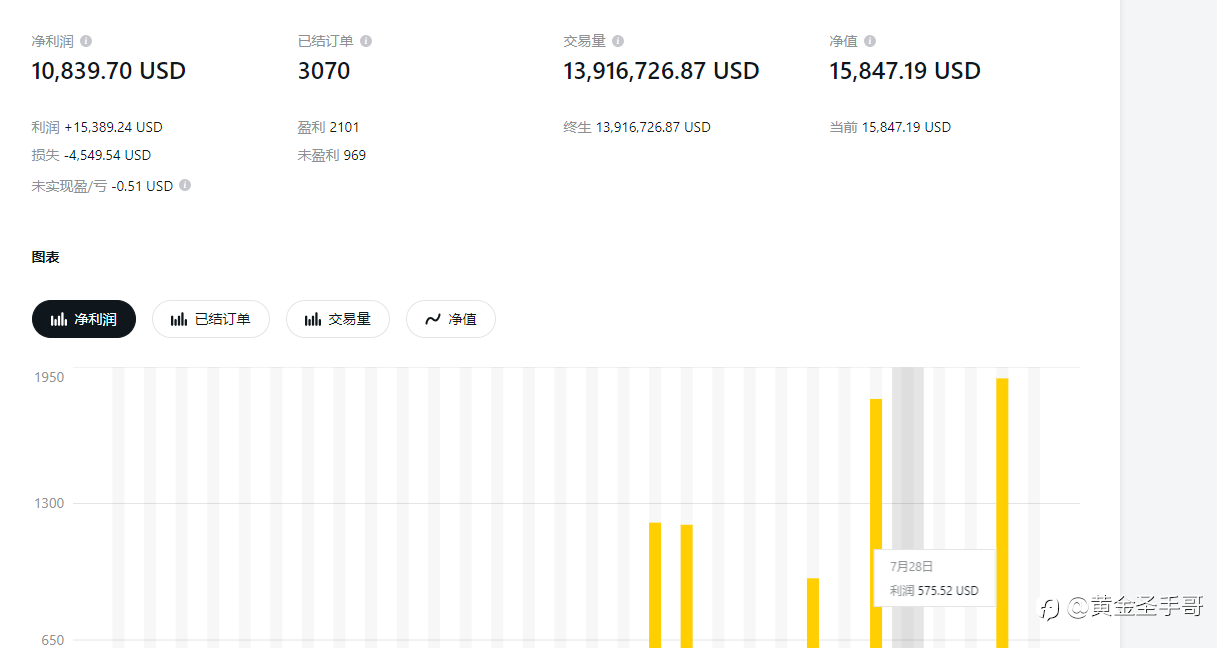Screen dimensions: 1217x648
Task: Click the bar-chart icon in the 交易量 chart button
Action: pos(313,319)
